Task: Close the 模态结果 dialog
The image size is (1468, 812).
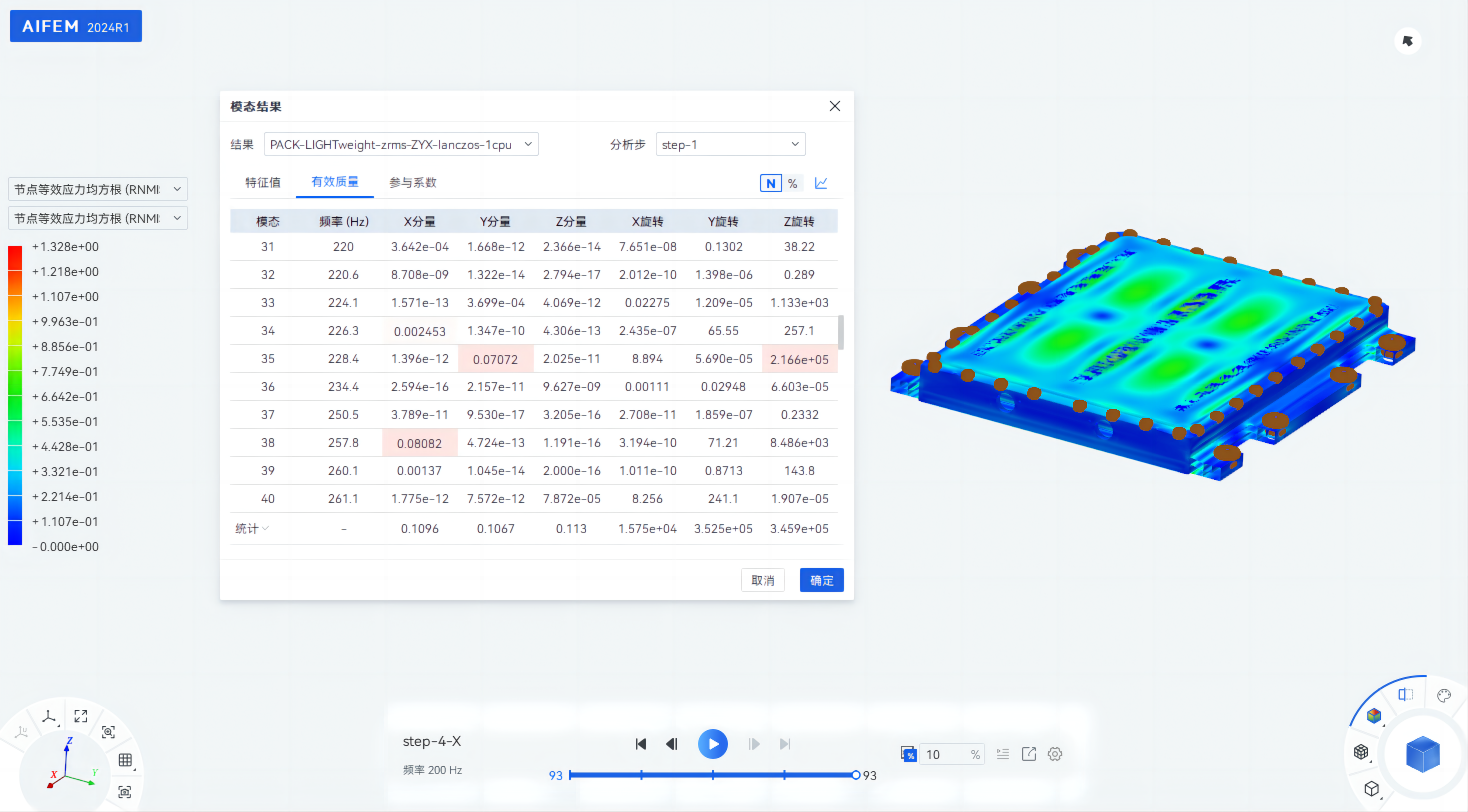Action: [835, 106]
